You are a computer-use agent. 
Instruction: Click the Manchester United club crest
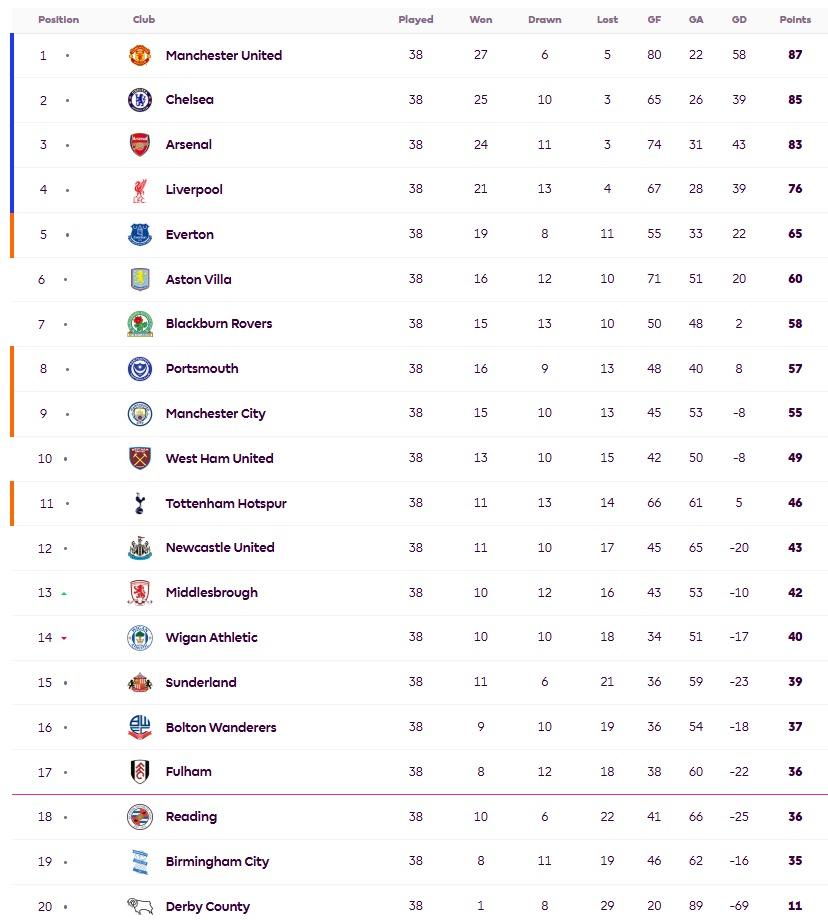[x=139, y=55]
